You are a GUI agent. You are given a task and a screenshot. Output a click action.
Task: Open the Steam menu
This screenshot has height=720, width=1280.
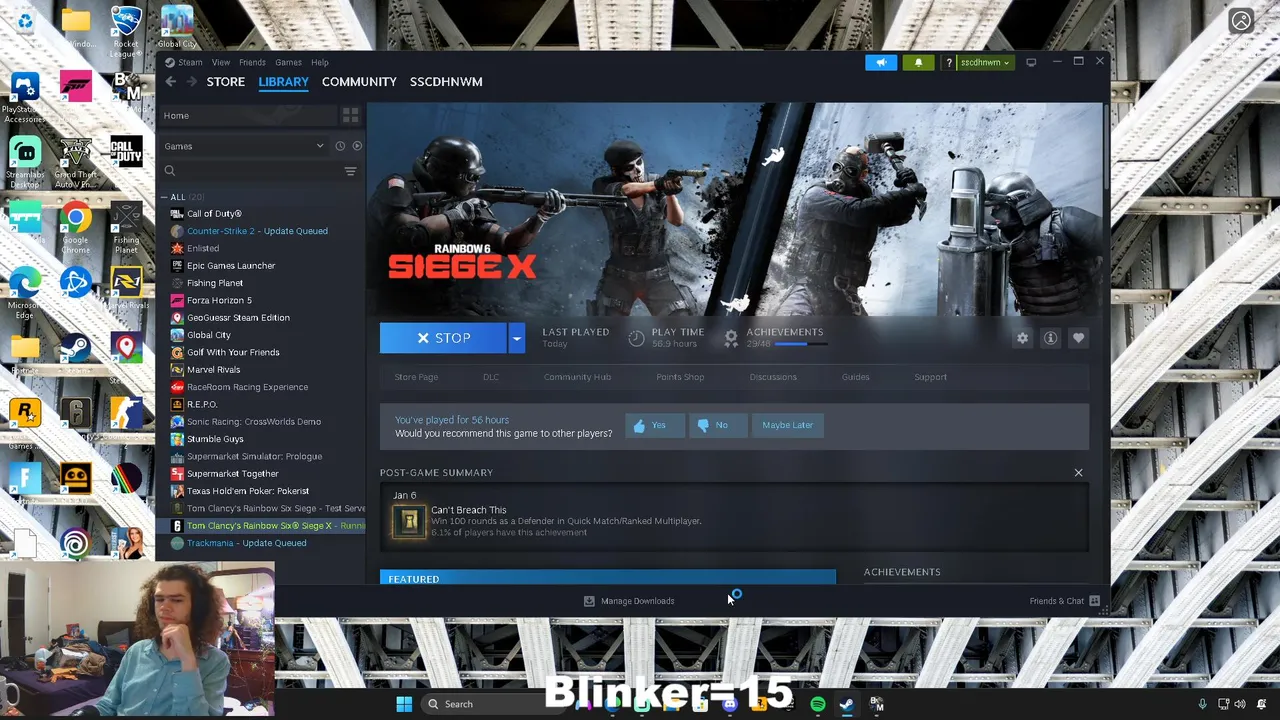tap(190, 62)
